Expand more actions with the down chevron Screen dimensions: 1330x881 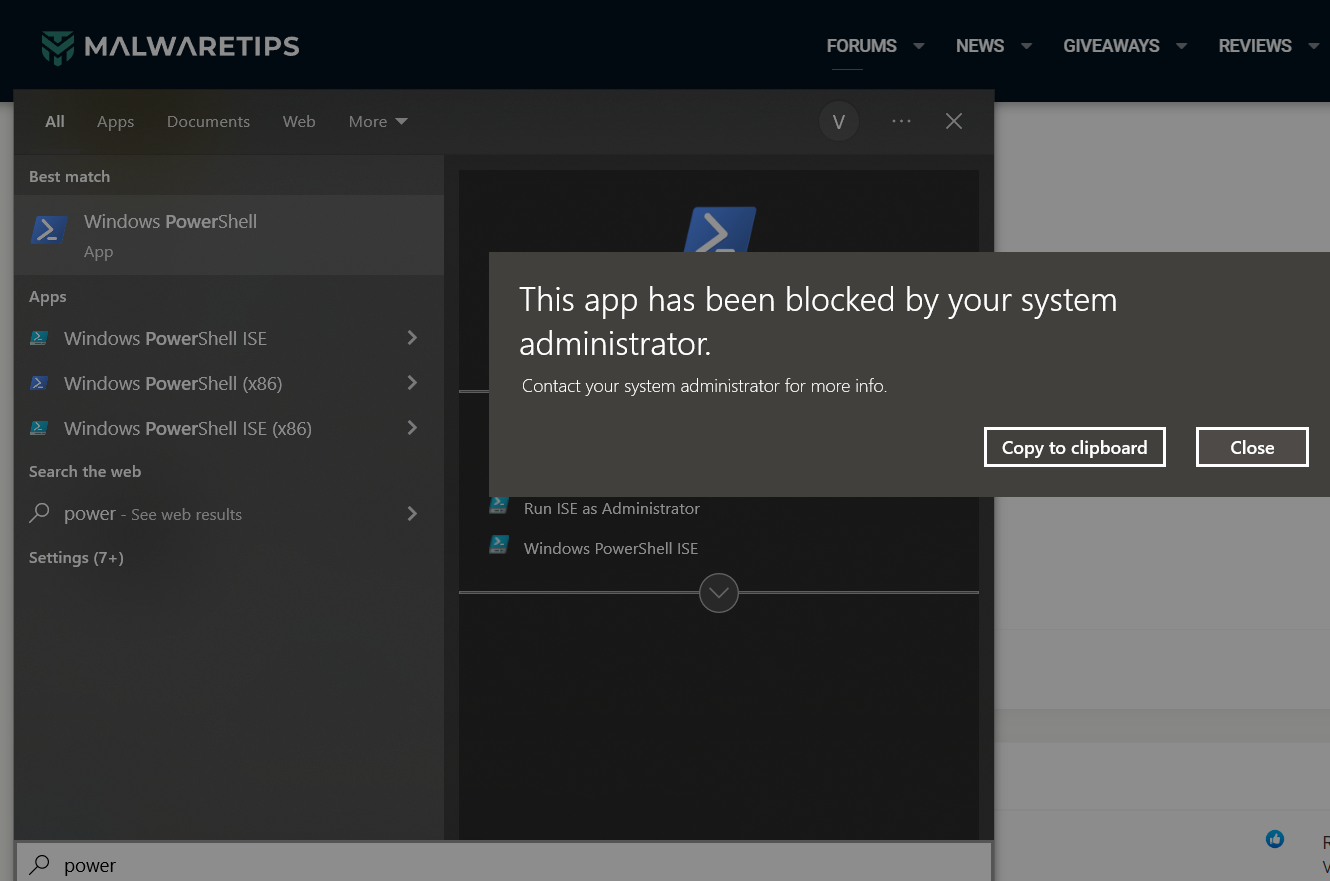coord(719,593)
